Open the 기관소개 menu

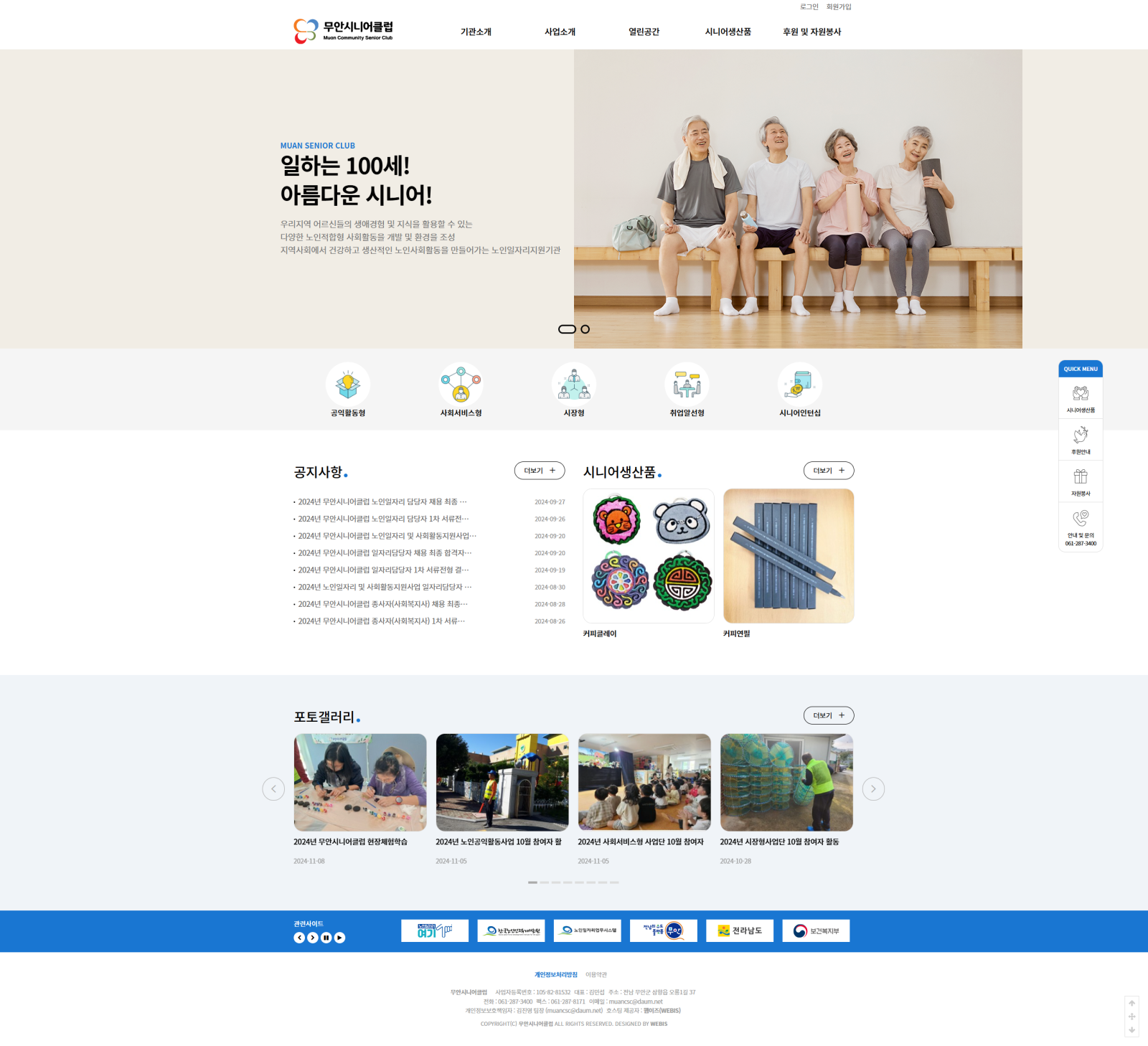476,32
